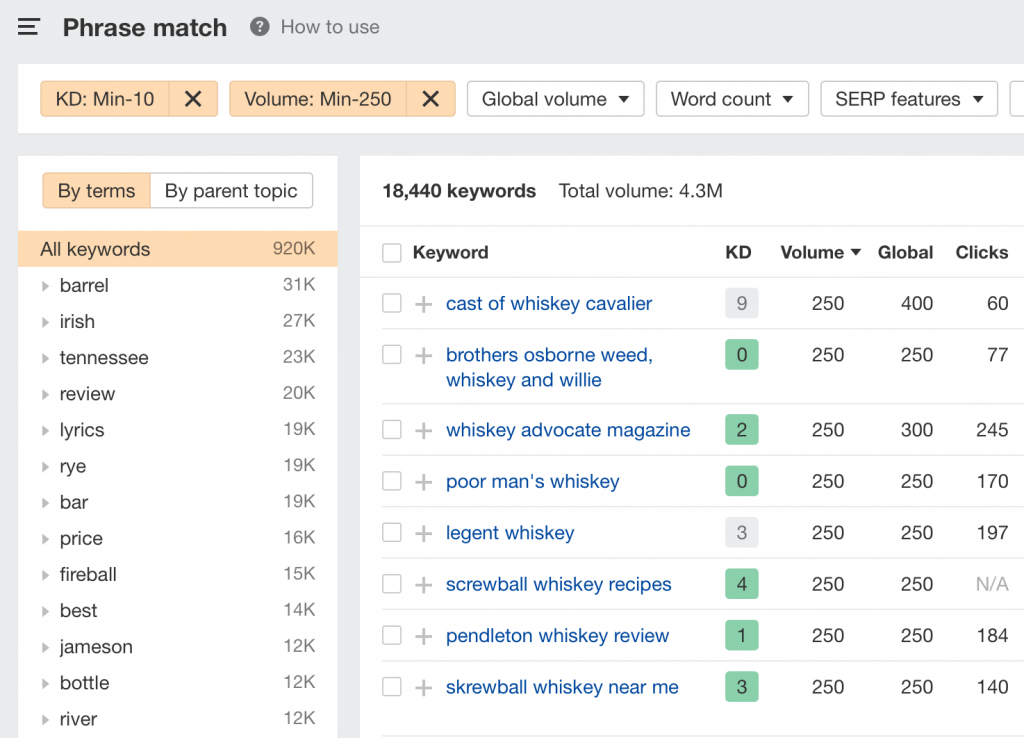1024x738 pixels.
Task: Edit the KD: Min-10 filter
Action: [105, 99]
